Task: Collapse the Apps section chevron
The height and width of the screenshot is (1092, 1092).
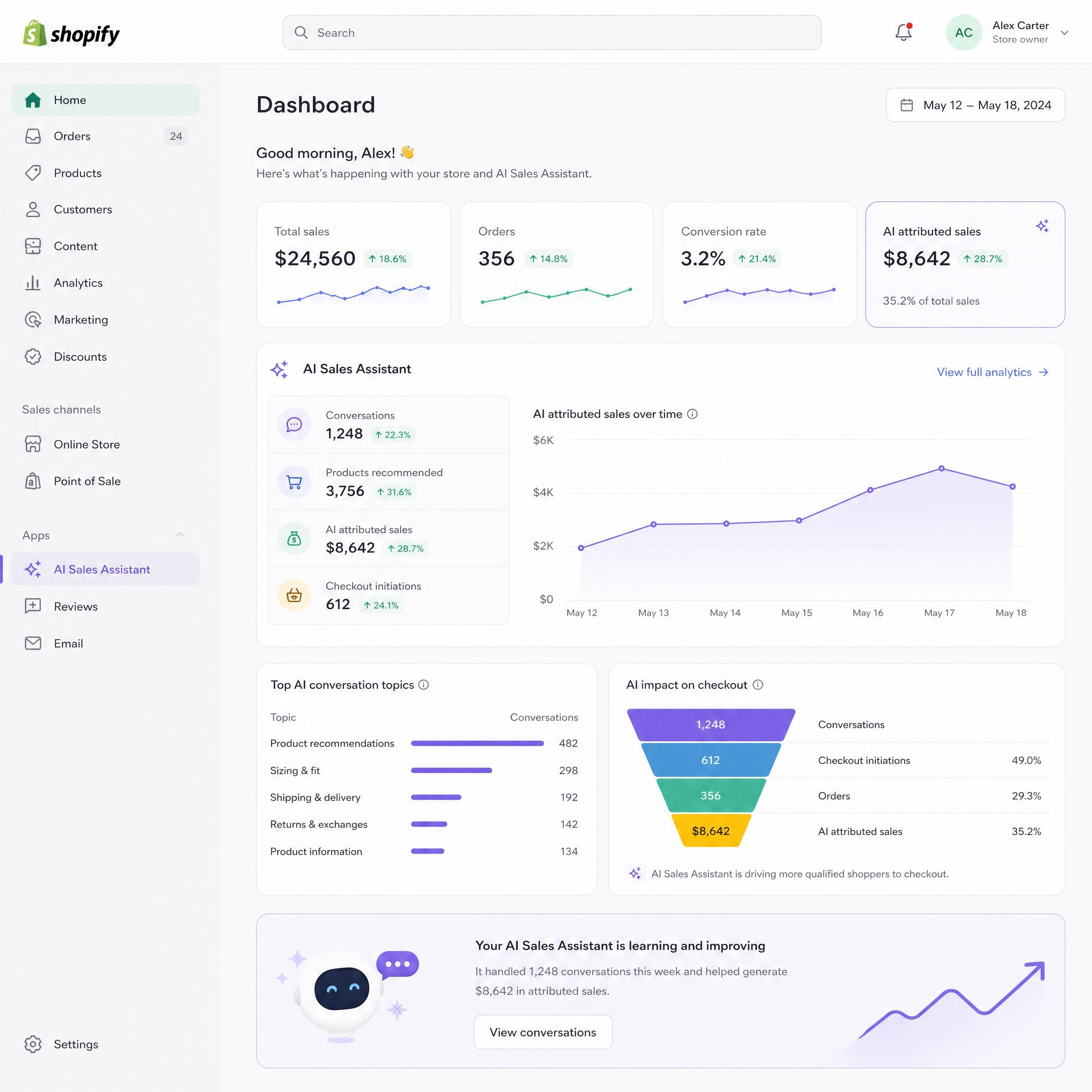Action: [x=180, y=535]
